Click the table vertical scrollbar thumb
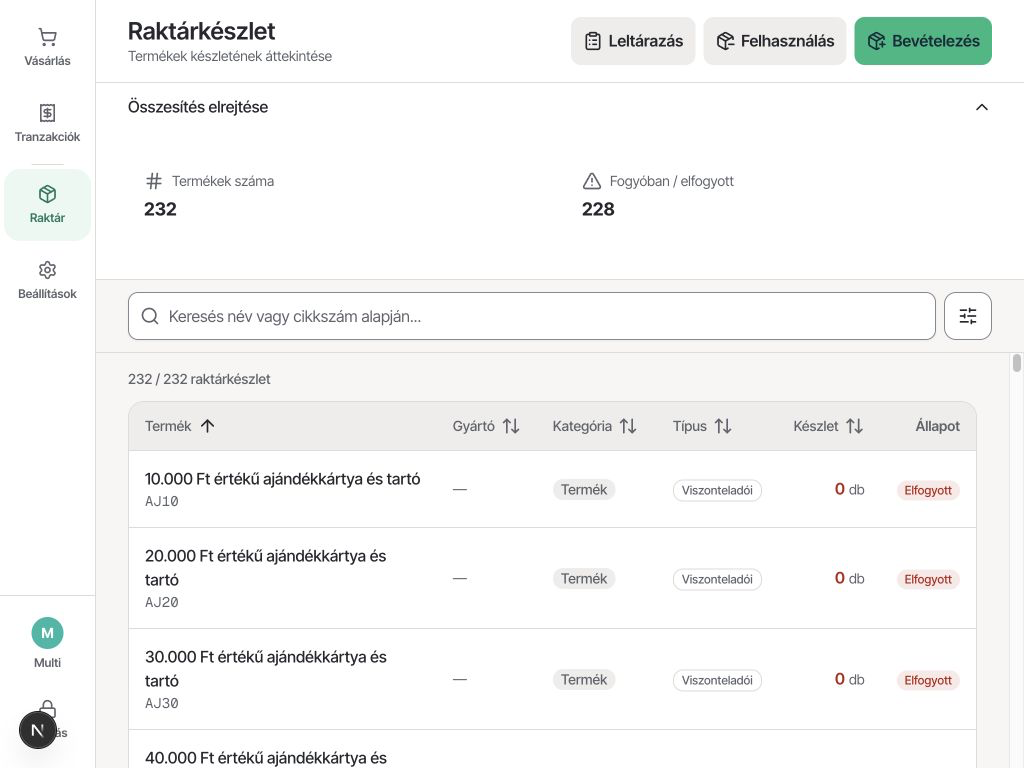Viewport: 1024px width, 768px height. 1016,363
